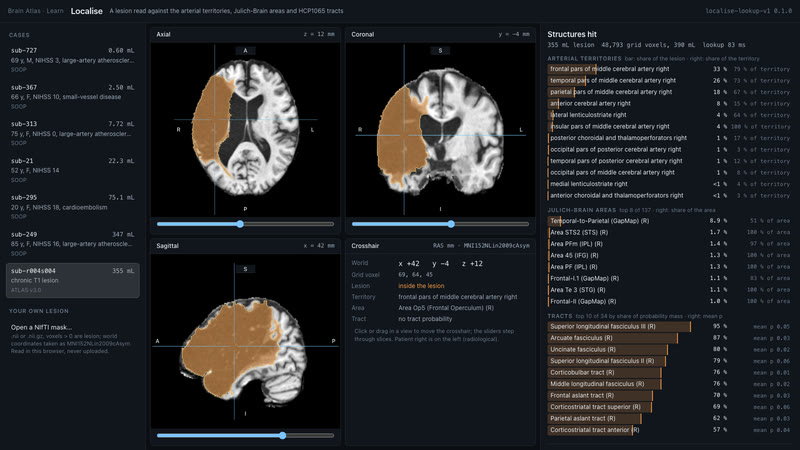
Task: Click the coronal brain view image
Action: (x=440, y=130)
